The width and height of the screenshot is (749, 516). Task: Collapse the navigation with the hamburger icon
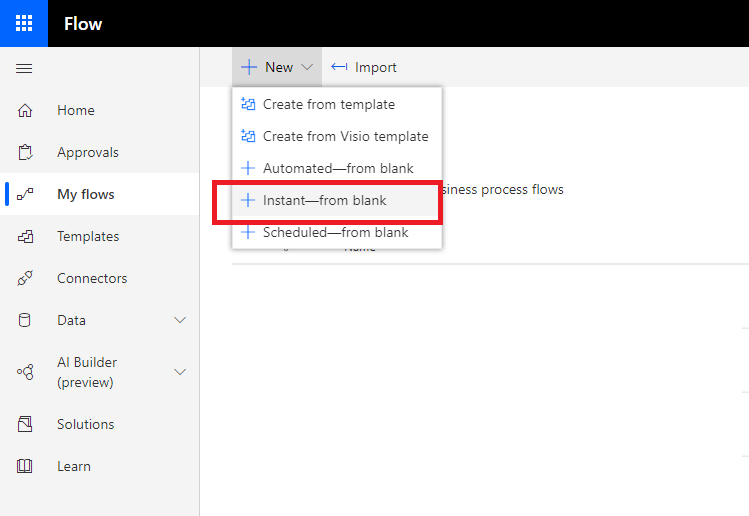24,68
